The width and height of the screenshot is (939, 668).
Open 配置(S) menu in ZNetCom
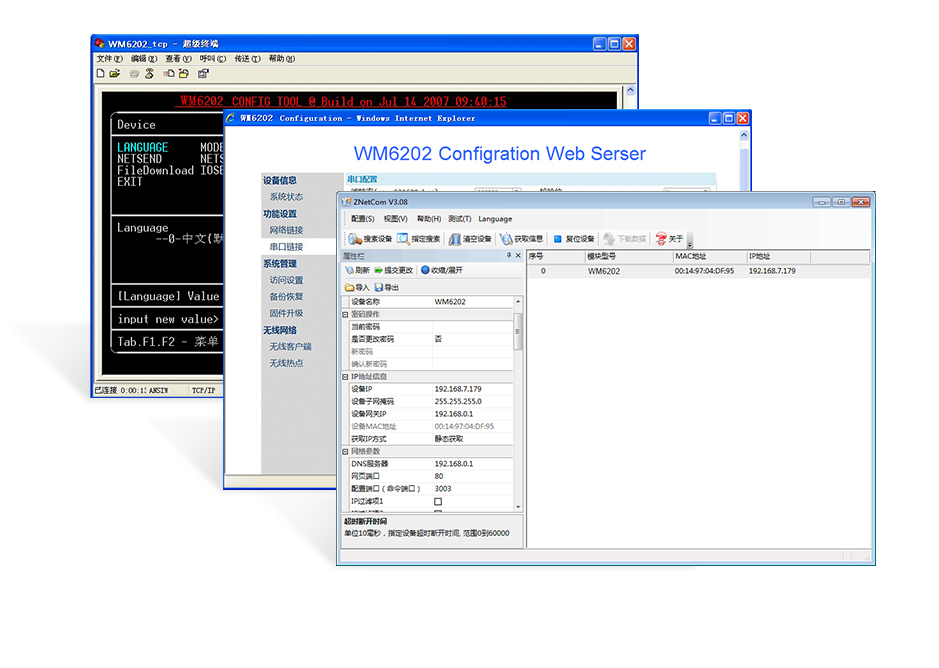(x=362, y=219)
